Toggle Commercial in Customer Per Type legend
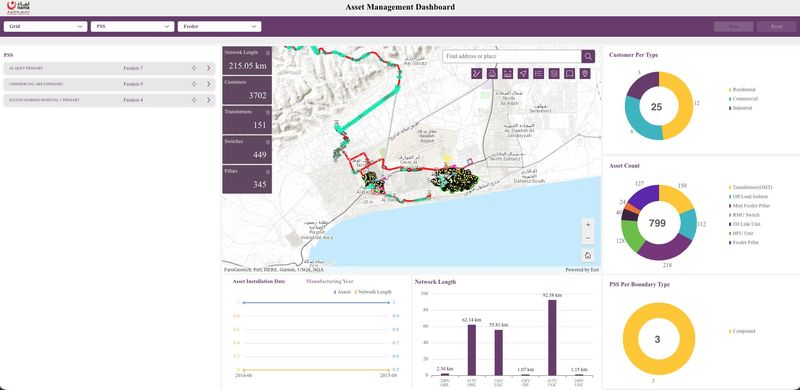800x390 pixels. click(x=743, y=99)
